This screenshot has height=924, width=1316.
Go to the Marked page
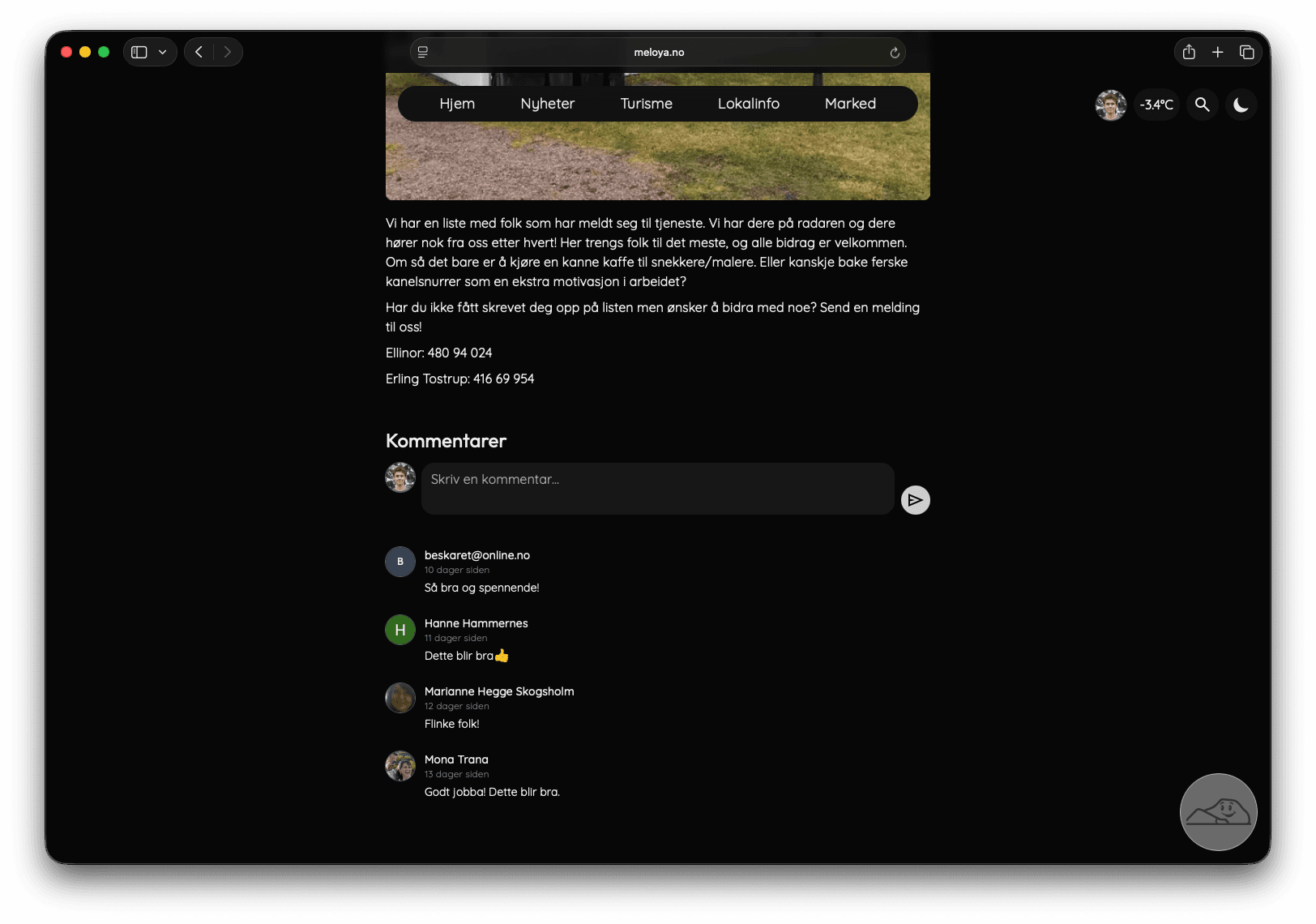point(850,104)
